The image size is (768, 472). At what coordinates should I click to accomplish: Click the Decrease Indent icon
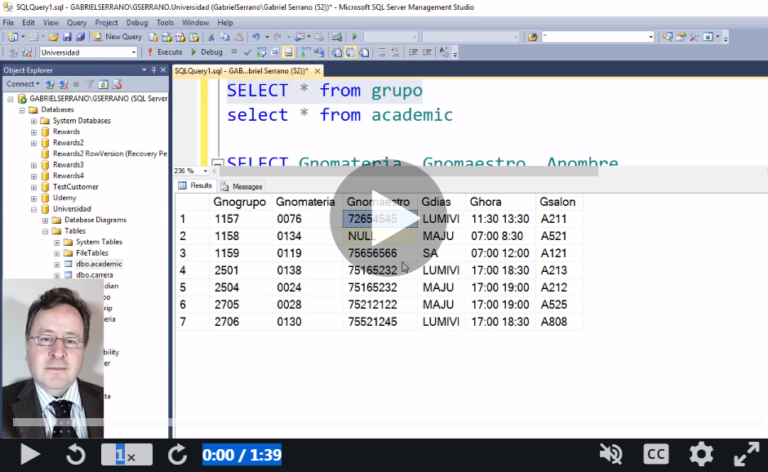(413, 52)
